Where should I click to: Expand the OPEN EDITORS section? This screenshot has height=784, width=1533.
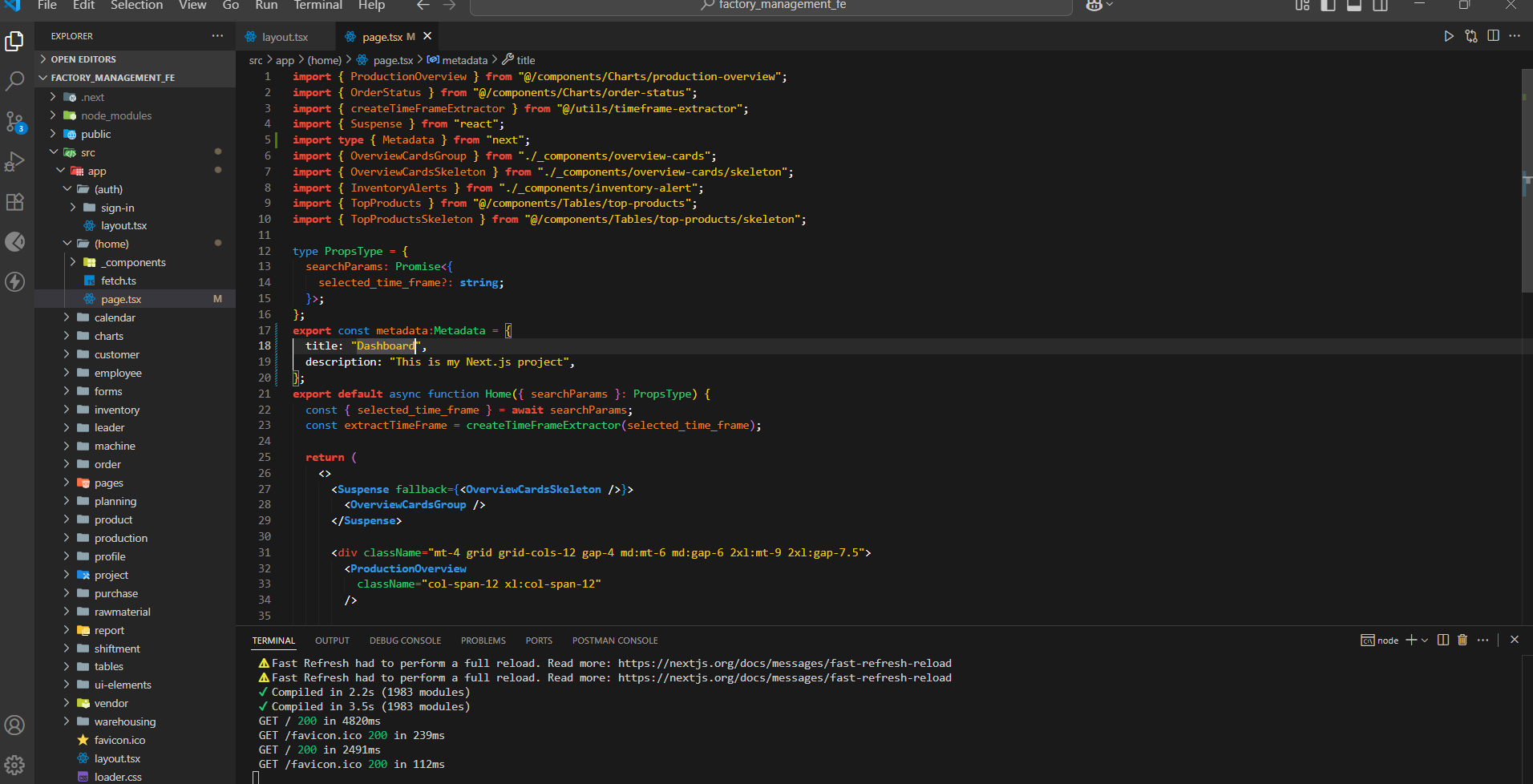[x=83, y=59]
